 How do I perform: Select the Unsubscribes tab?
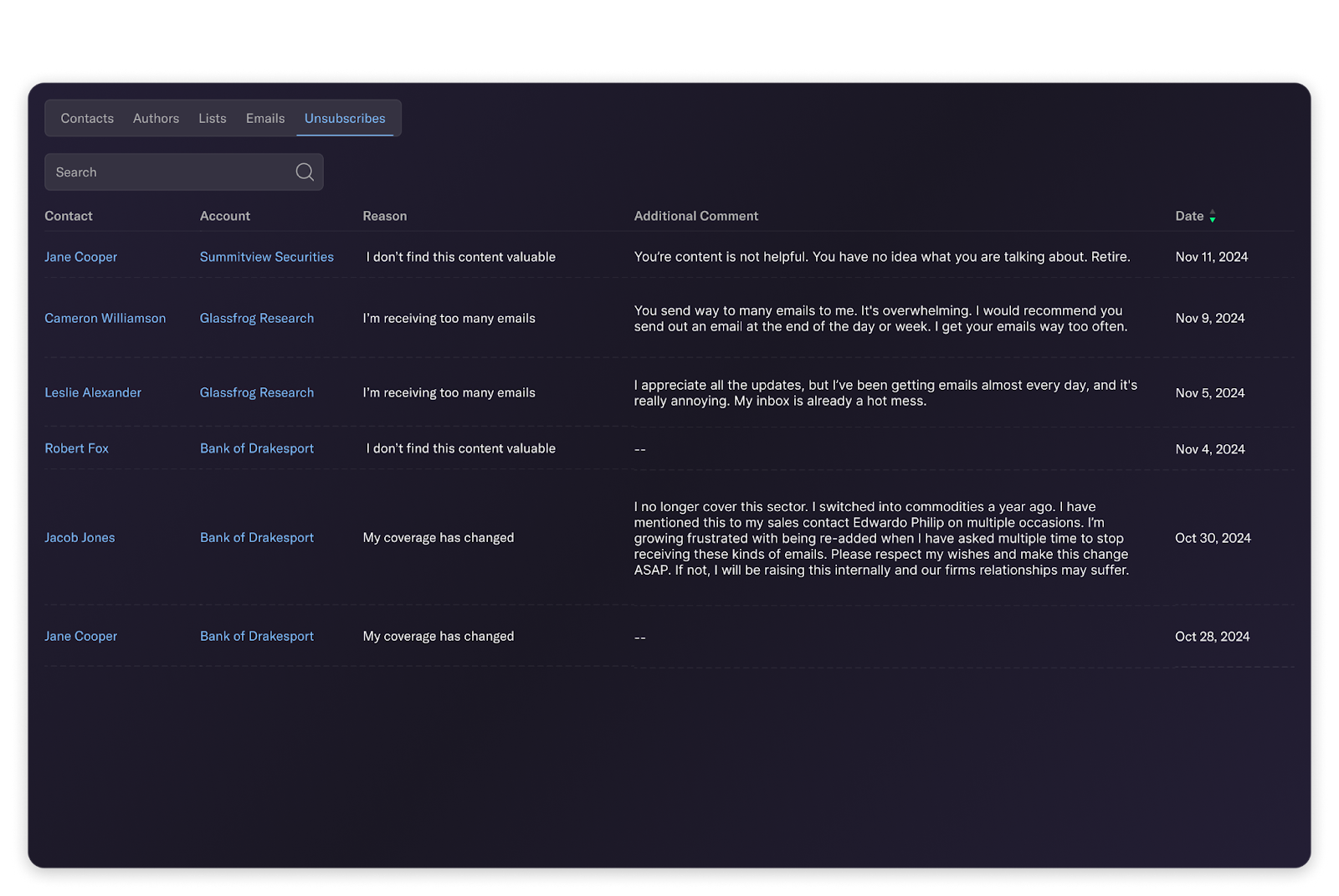pyautogui.click(x=345, y=119)
